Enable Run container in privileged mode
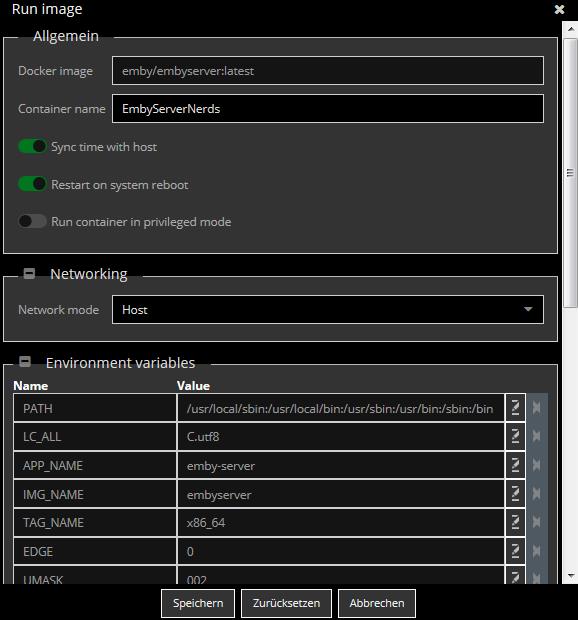The image size is (578, 620). point(32,221)
